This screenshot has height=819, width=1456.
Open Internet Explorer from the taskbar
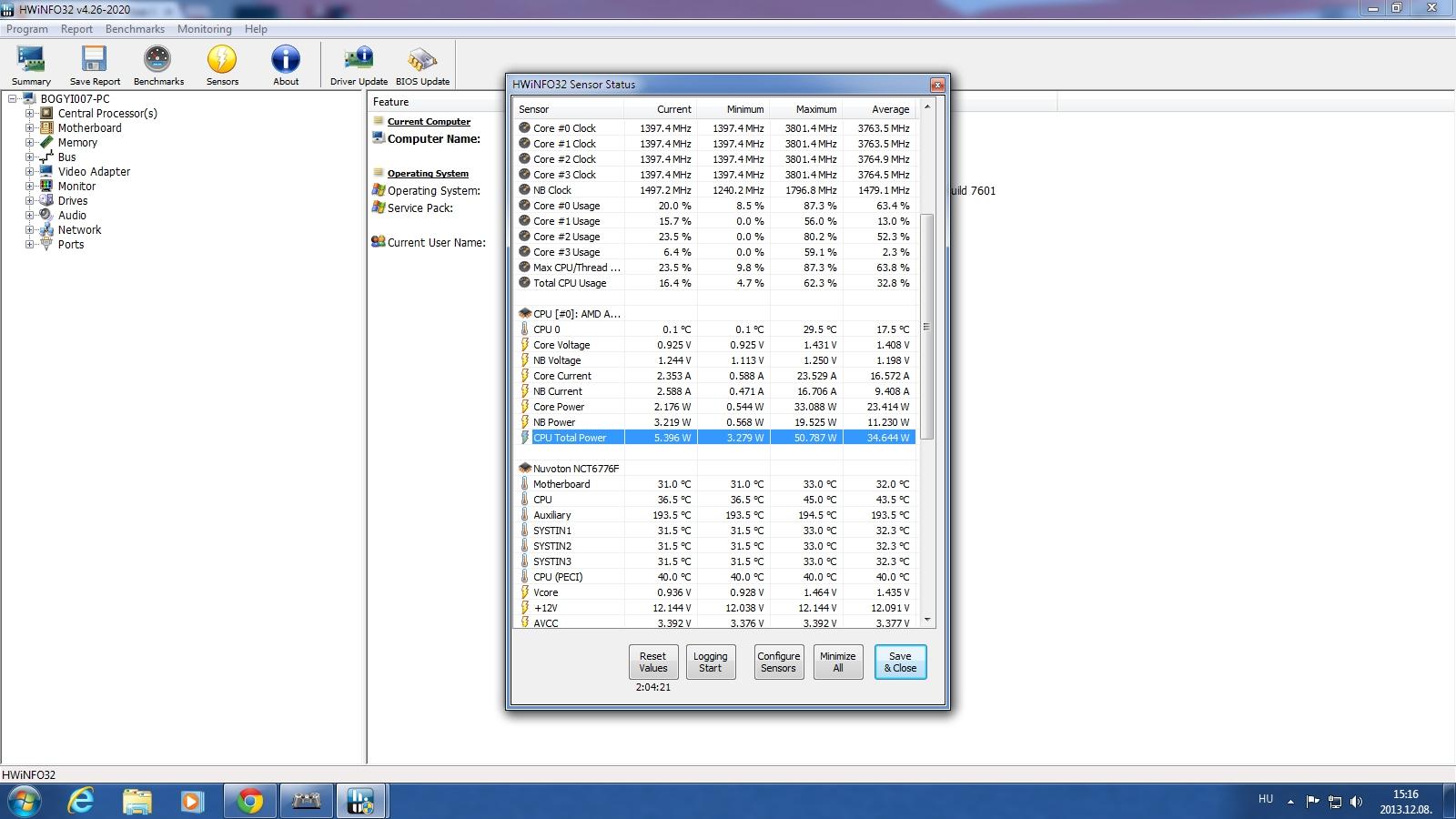click(x=82, y=801)
